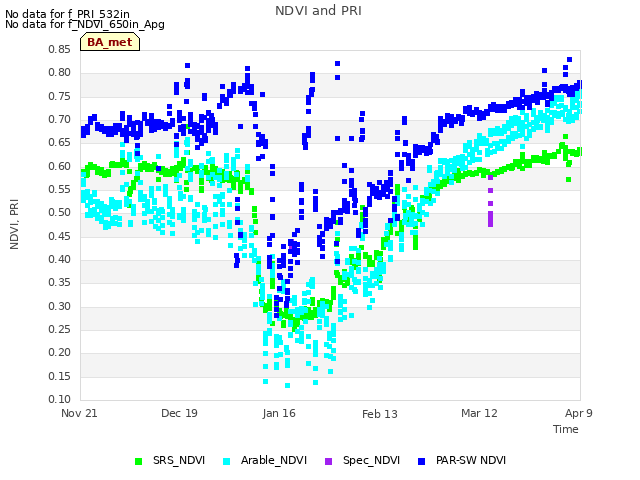Toggle the Spec_NDVI legend entry
Viewport: 640px width, 480px height.
pos(362,461)
